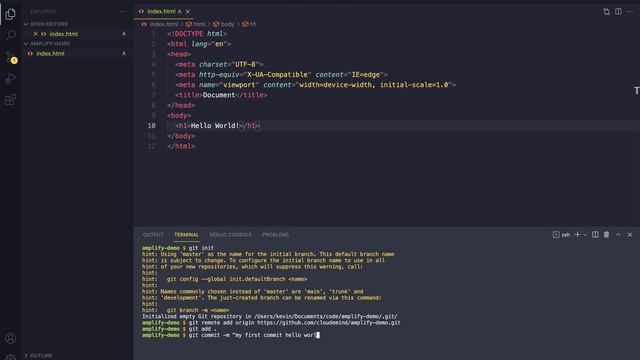
Task: Select index.html under Open Editors
Action: coord(64,34)
